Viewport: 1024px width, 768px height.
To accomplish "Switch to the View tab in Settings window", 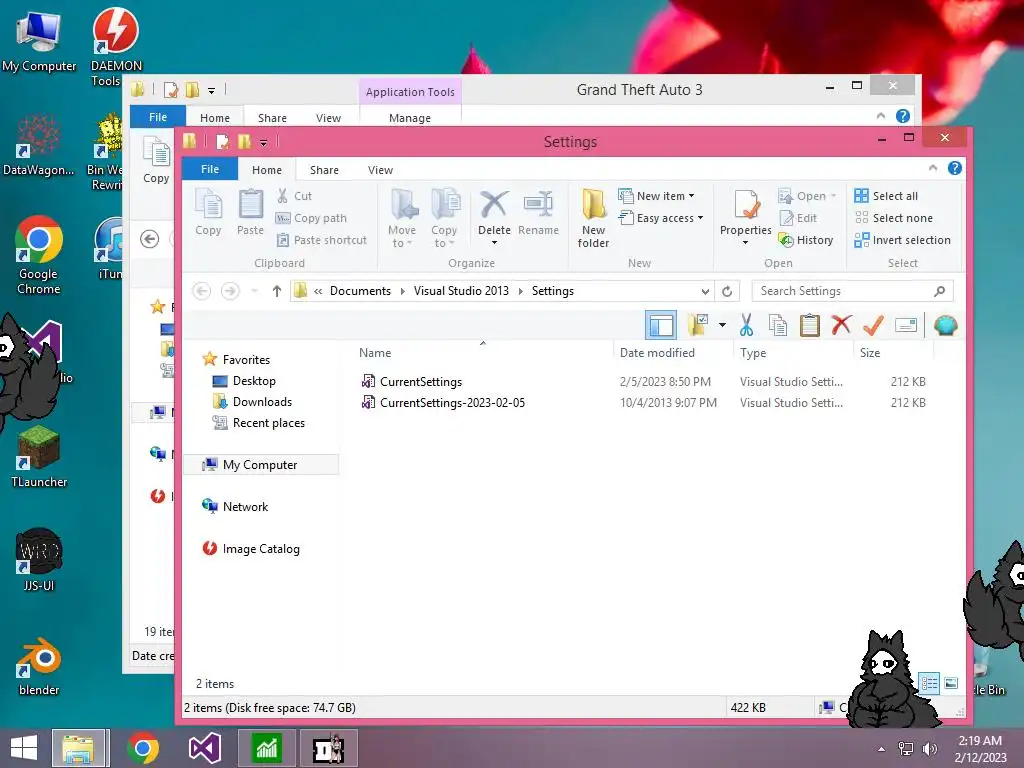I will point(380,170).
